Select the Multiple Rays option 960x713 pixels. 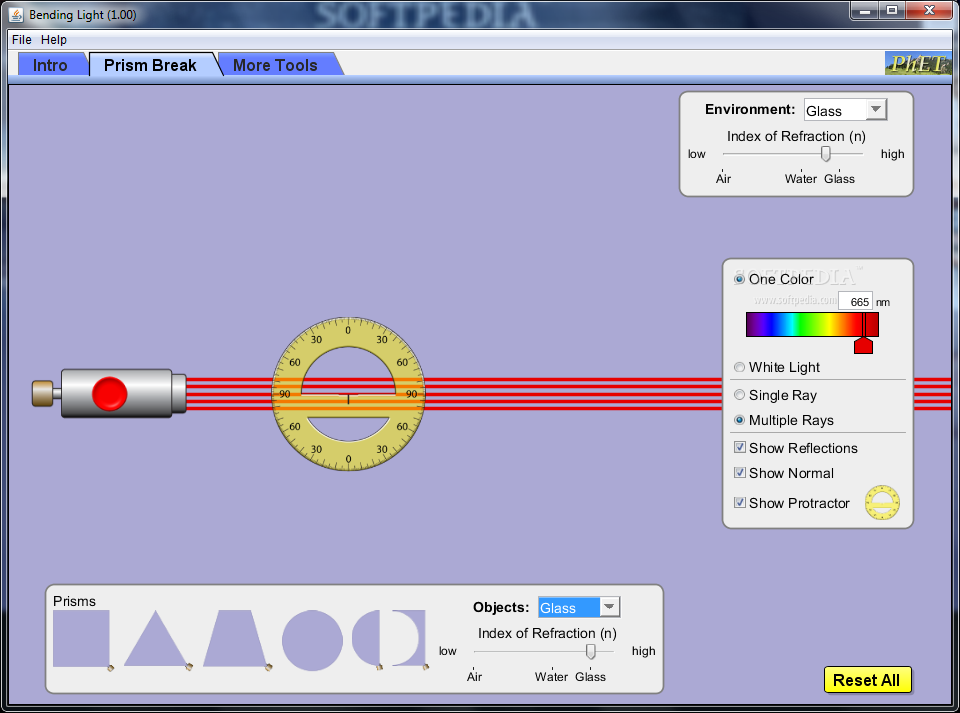tap(740, 420)
